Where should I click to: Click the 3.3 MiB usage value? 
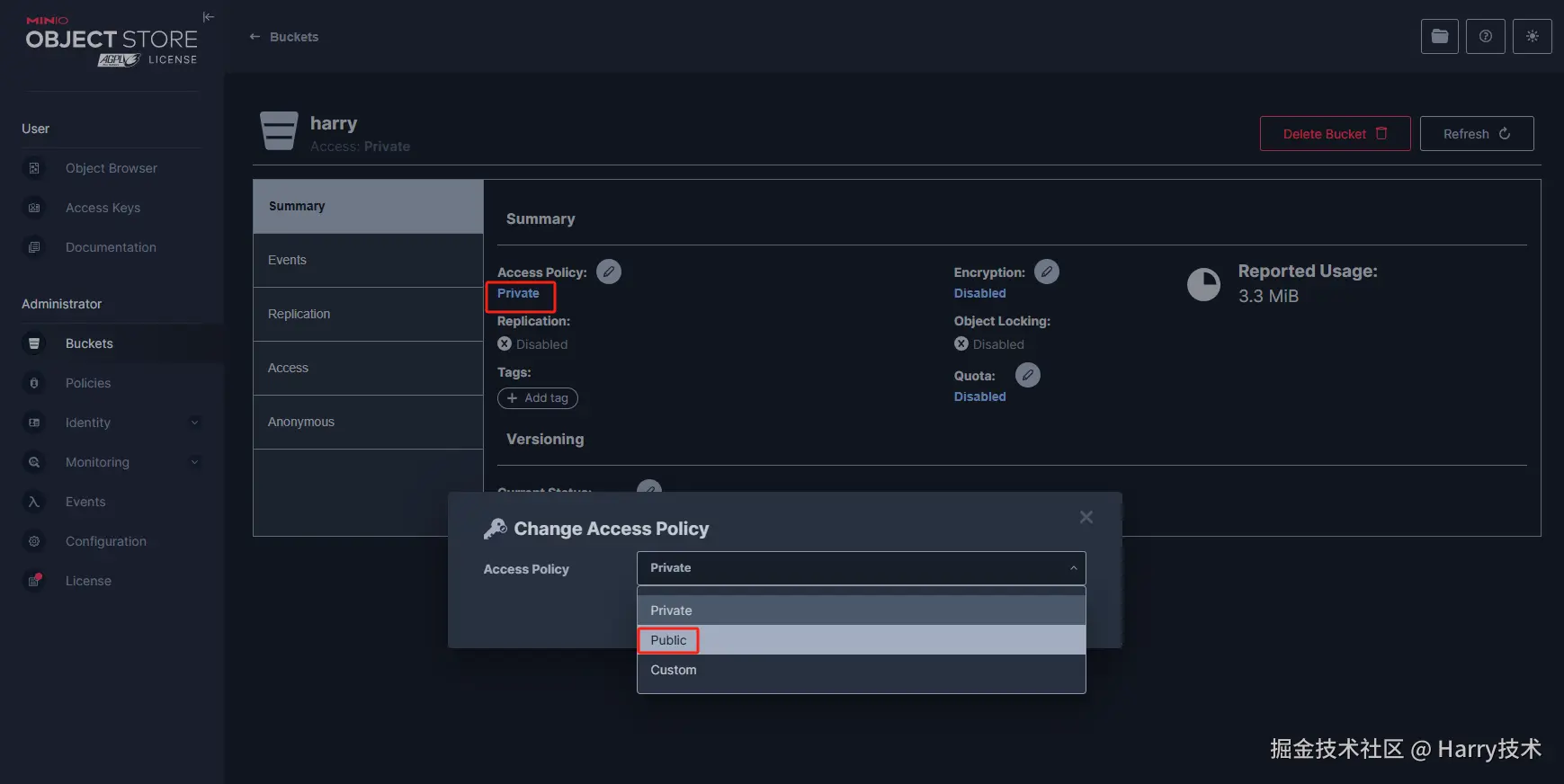pyautogui.click(x=1268, y=296)
